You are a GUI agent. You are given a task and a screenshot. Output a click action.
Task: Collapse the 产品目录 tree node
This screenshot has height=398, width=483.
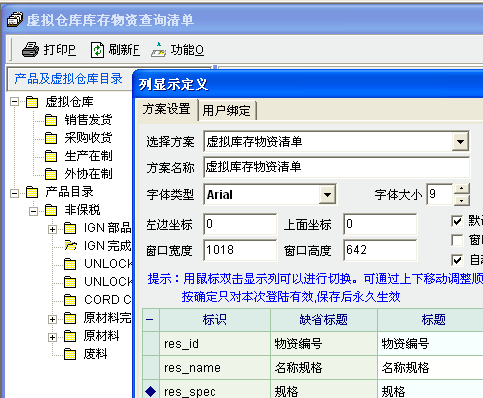14,193
